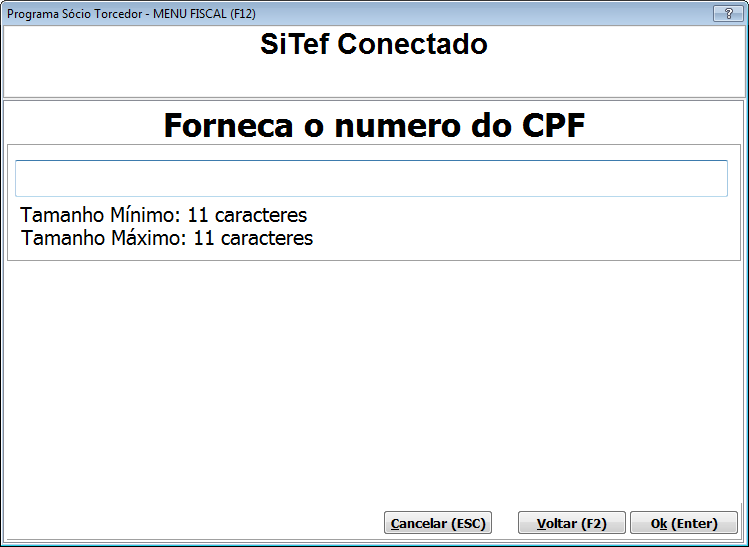Cancel the operation with Cancelar (ESC)
749x547 pixels.
click(438, 523)
